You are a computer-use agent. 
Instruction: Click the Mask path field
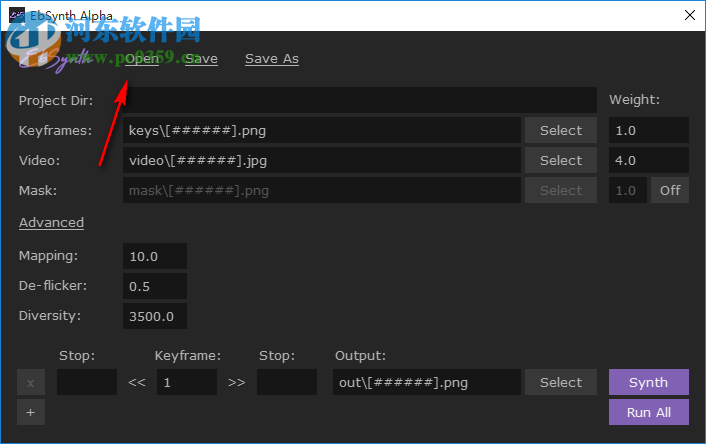(321, 190)
